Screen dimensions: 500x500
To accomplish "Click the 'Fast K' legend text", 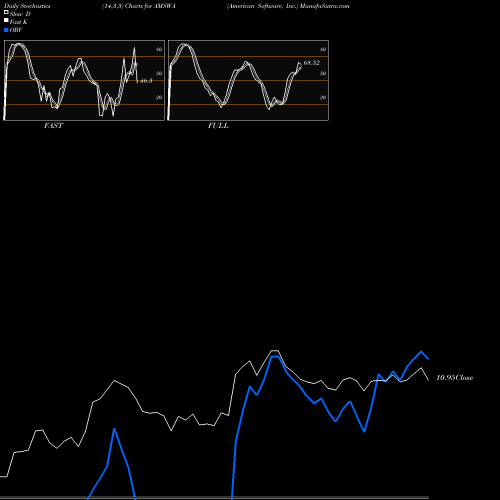I will tap(19, 22).
